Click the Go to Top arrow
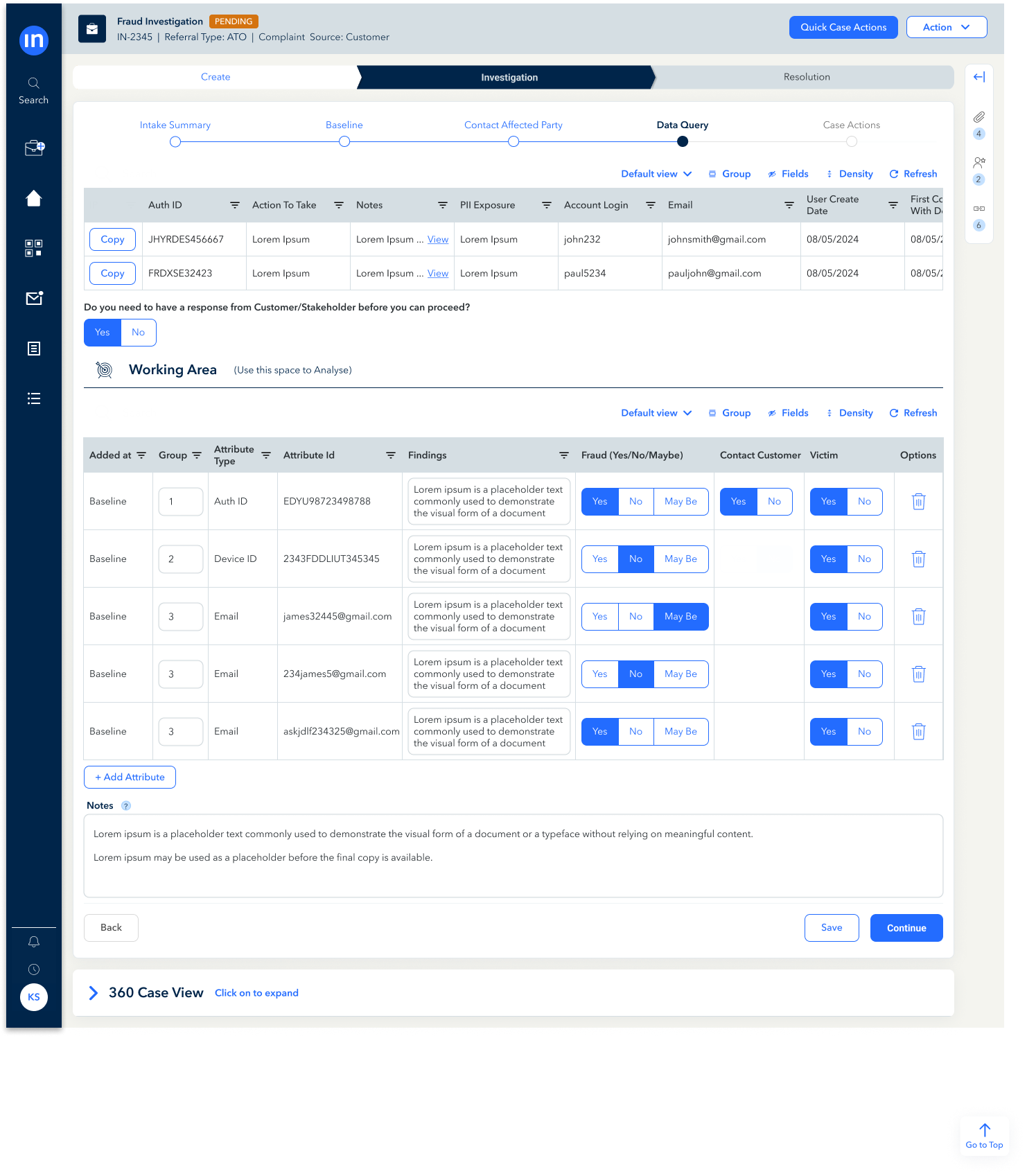1027x1176 pixels. click(984, 1135)
